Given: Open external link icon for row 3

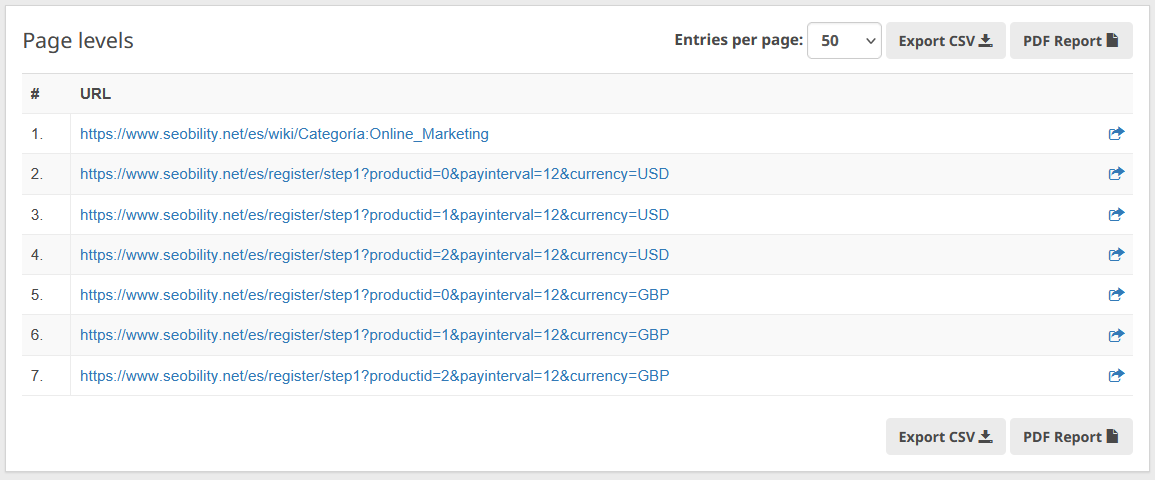Looking at the screenshot, I should click(1116, 214).
